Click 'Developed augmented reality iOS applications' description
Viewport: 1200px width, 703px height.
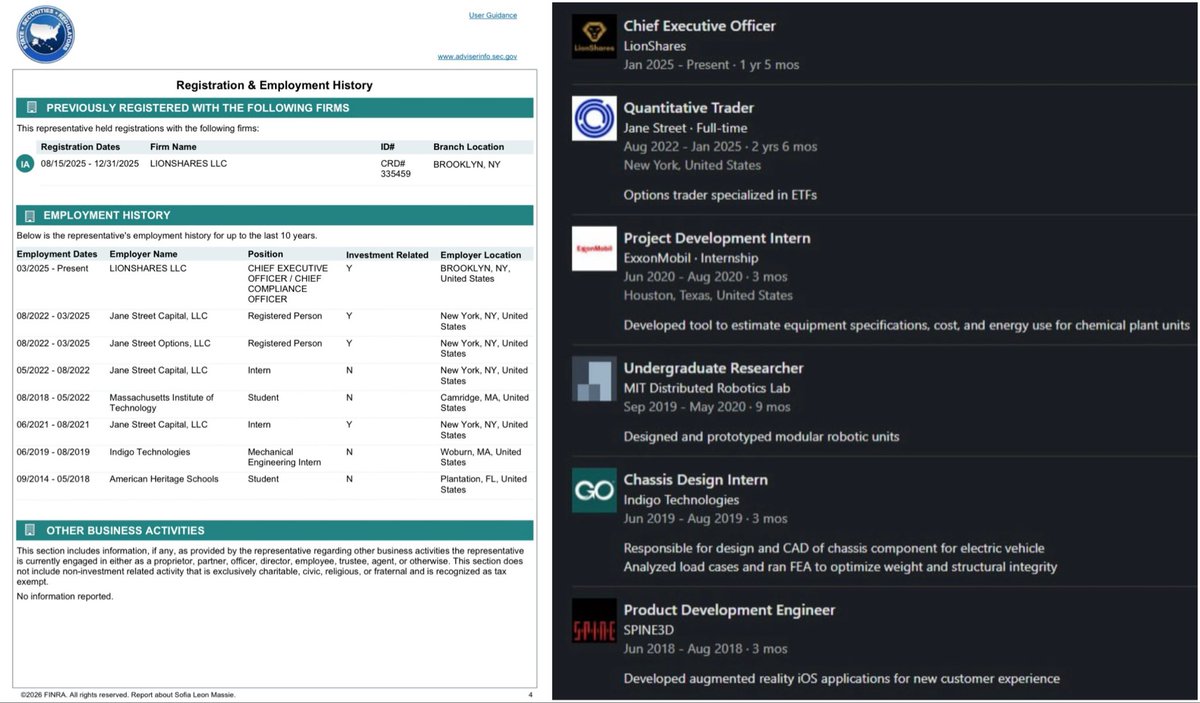point(841,679)
